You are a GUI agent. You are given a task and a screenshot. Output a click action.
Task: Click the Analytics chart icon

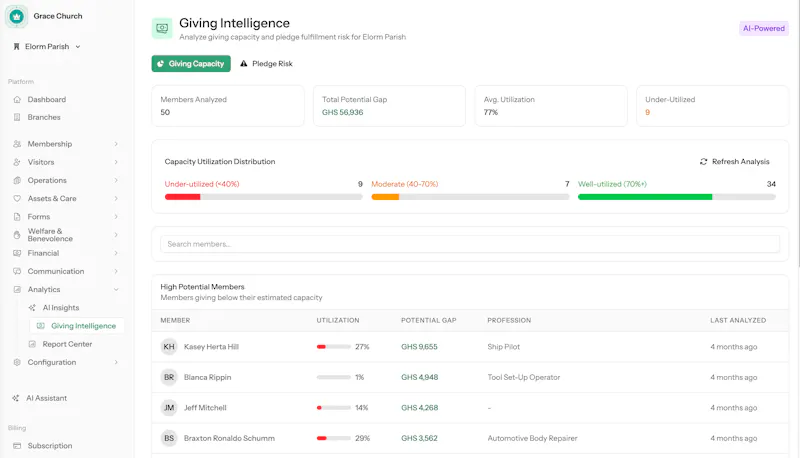(17, 289)
